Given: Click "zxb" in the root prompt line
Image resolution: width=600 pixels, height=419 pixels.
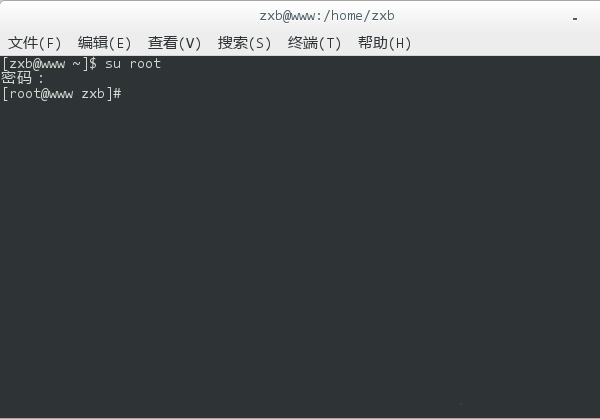Looking at the screenshot, I should point(93,93).
